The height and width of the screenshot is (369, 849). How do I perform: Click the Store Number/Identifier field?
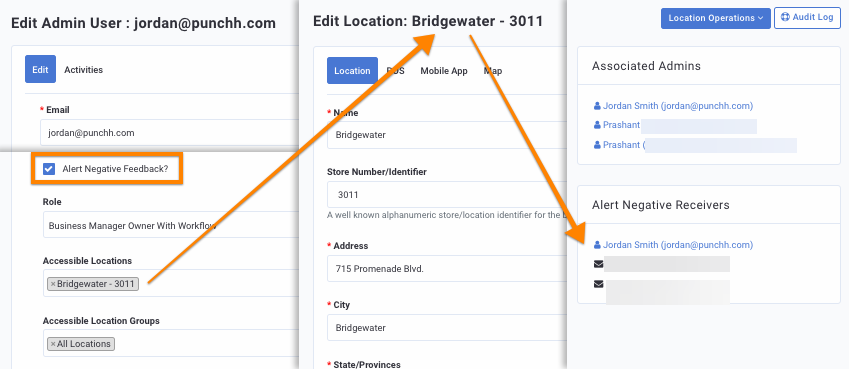tap(447, 195)
